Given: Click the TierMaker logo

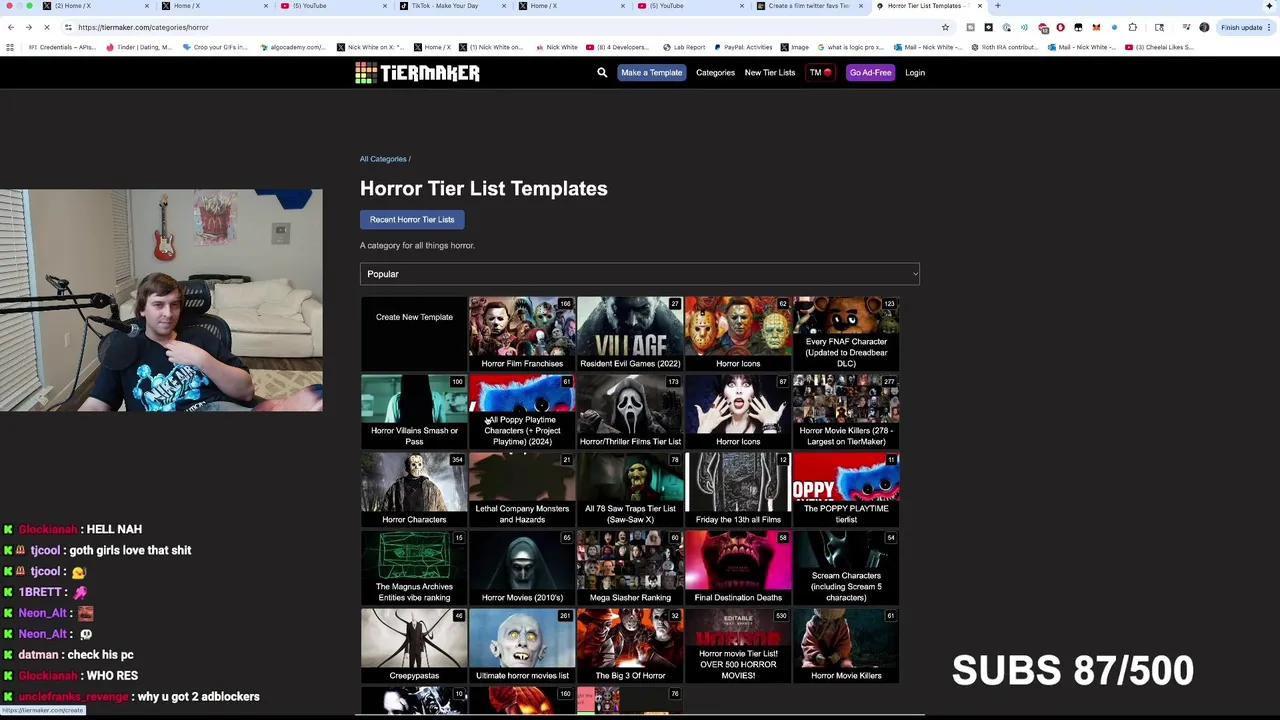Looking at the screenshot, I should pyautogui.click(x=417, y=72).
